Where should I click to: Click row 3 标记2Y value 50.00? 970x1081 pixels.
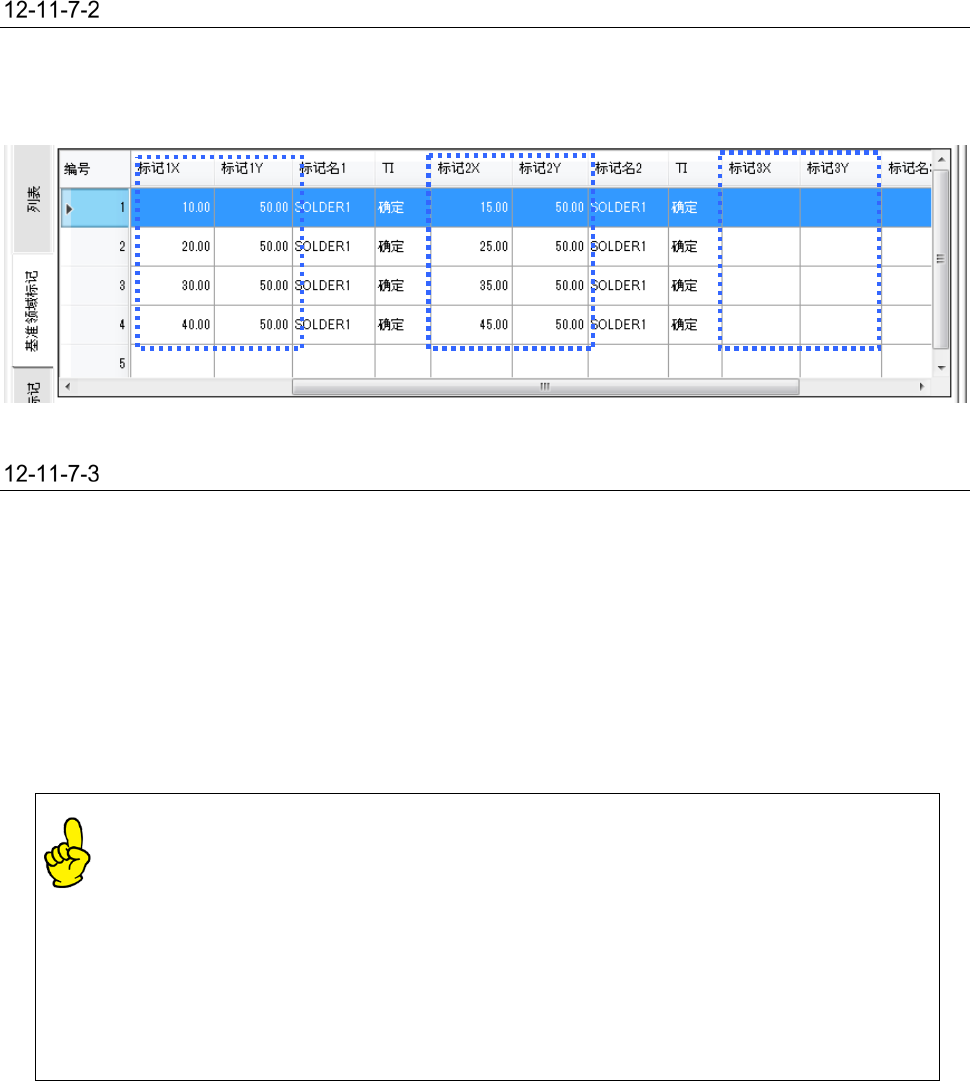pyautogui.click(x=550, y=286)
